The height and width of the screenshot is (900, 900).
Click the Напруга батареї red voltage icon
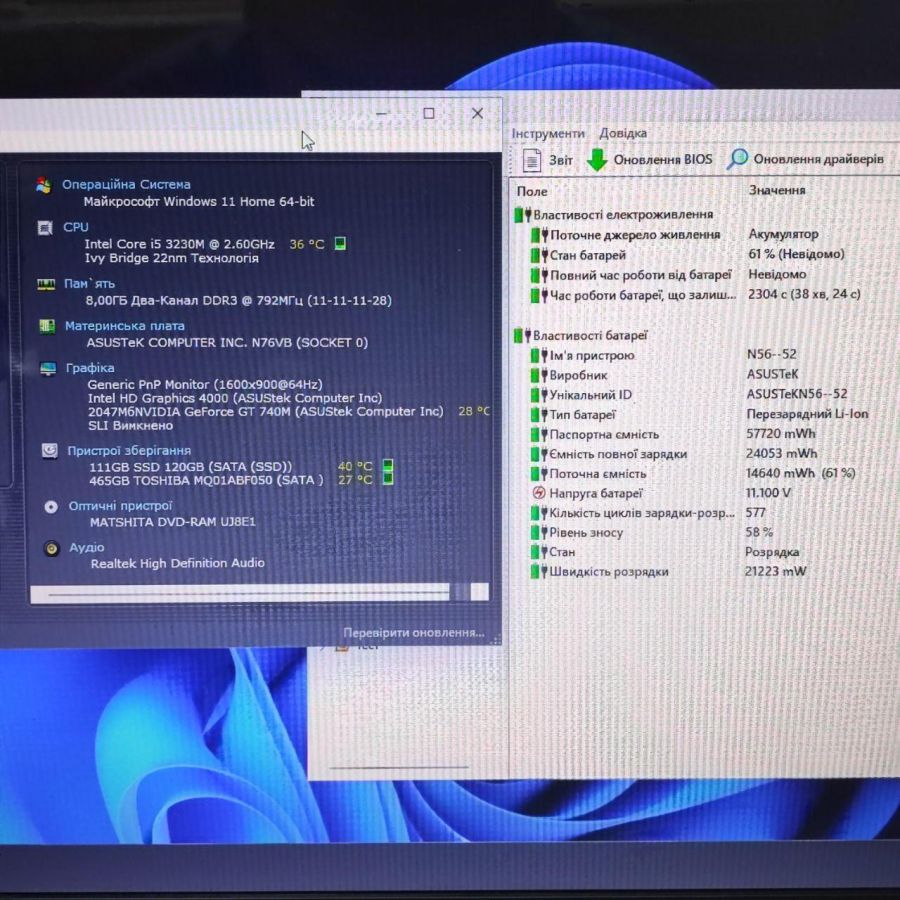538,492
